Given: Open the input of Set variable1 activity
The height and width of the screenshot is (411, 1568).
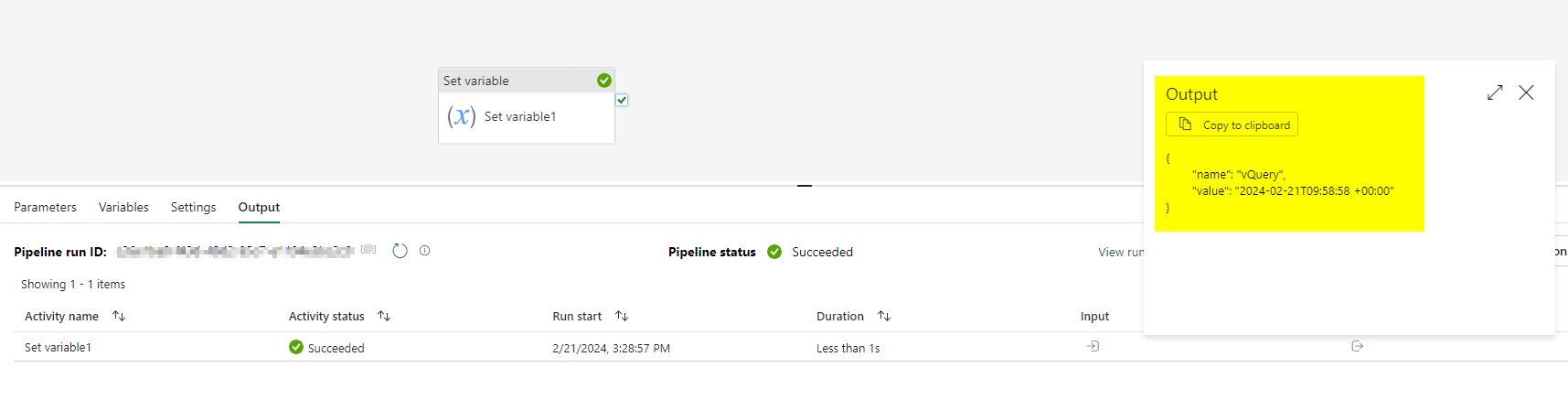Looking at the screenshot, I should click(x=1093, y=346).
